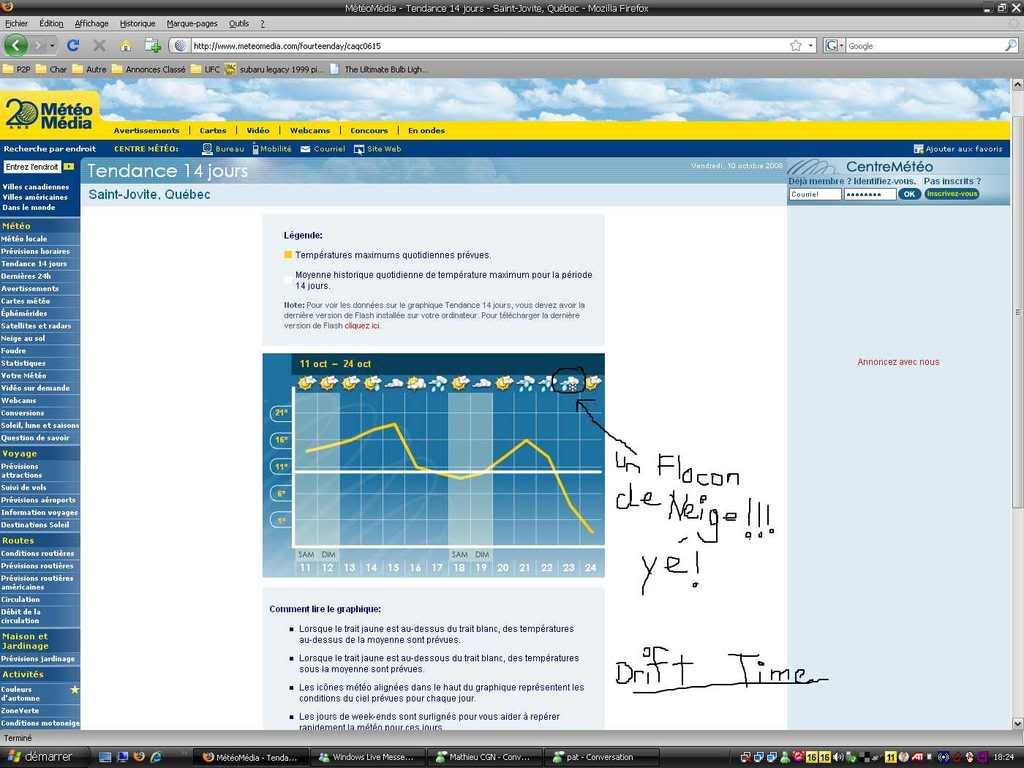Click the Annoncez avec nous link
This screenshot has width=1024, height=768.
point(899,362)
